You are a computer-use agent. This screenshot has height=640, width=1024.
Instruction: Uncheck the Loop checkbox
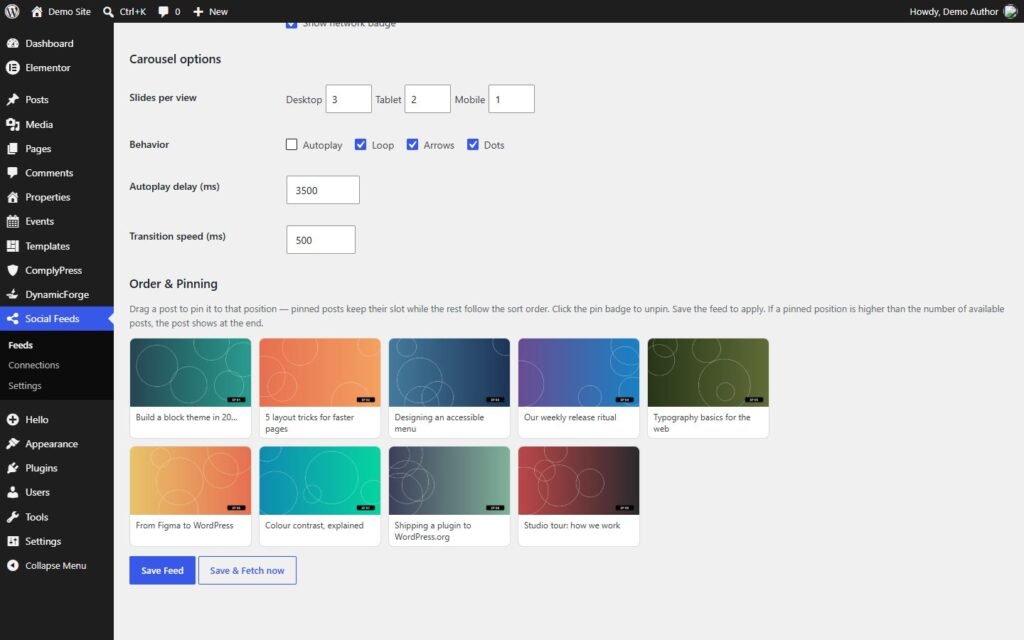(x=360, y=144)
